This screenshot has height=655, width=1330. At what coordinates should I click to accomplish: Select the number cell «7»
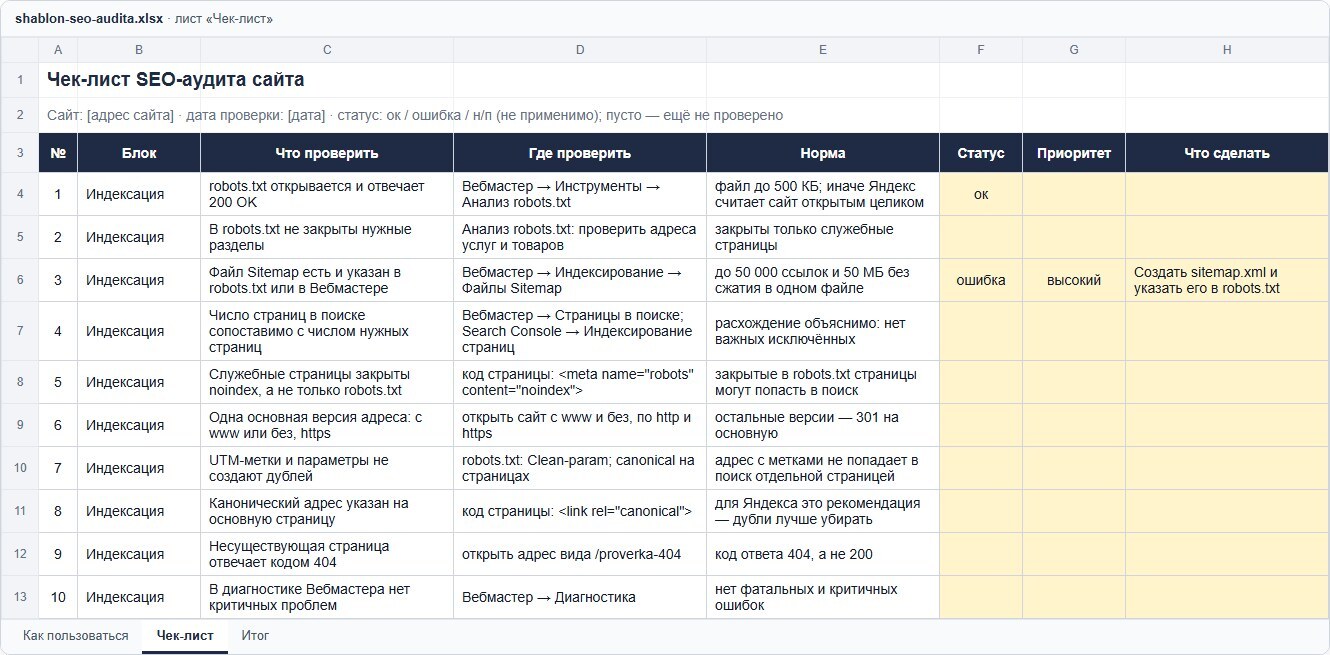pyautogui.click(x=58, y=468)
